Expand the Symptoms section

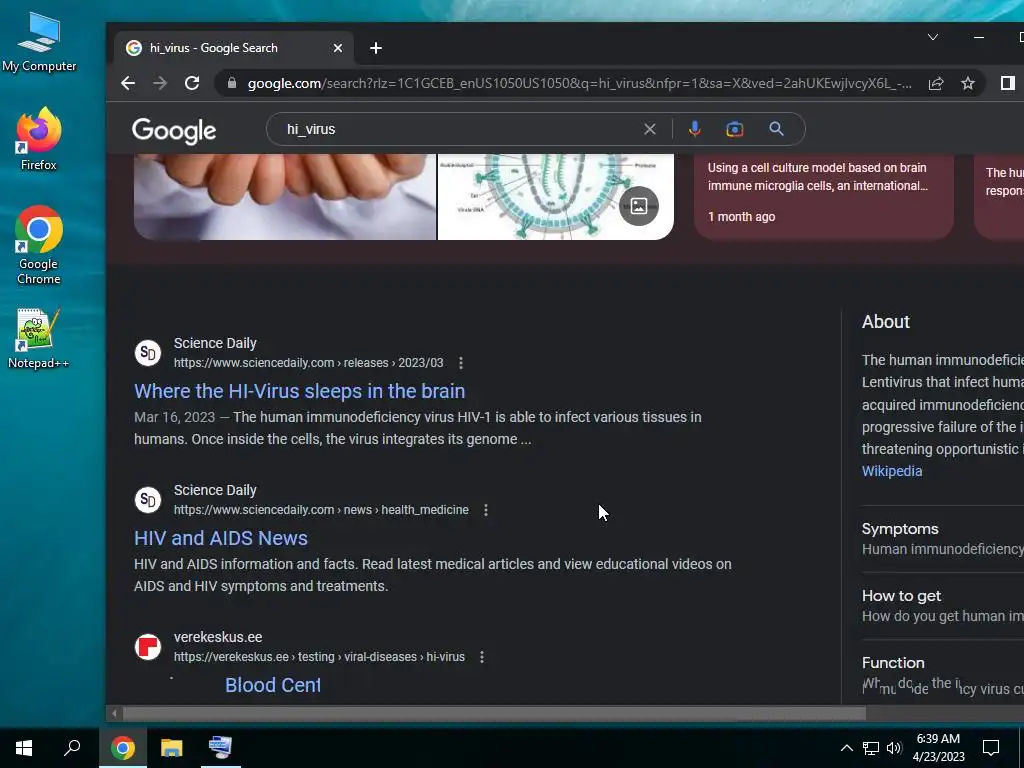[942, 539]
